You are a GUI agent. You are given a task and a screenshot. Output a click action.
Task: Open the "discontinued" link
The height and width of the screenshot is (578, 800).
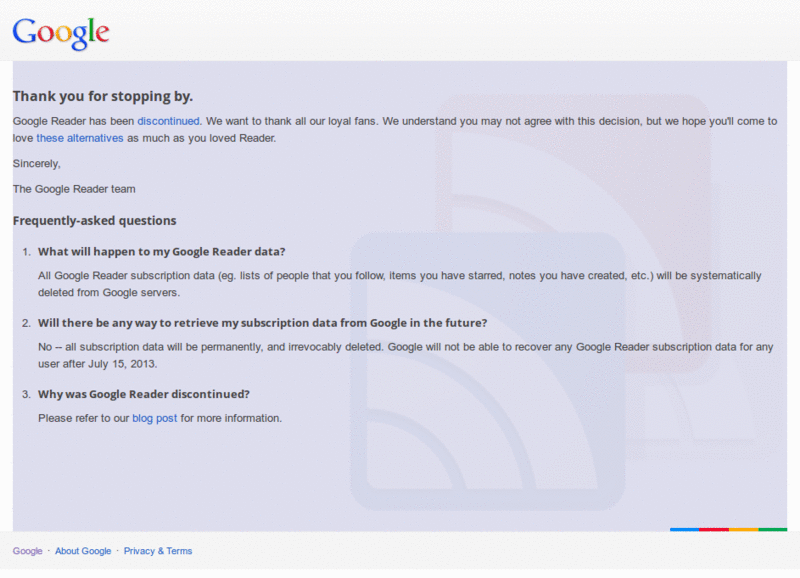pos(168,121)
